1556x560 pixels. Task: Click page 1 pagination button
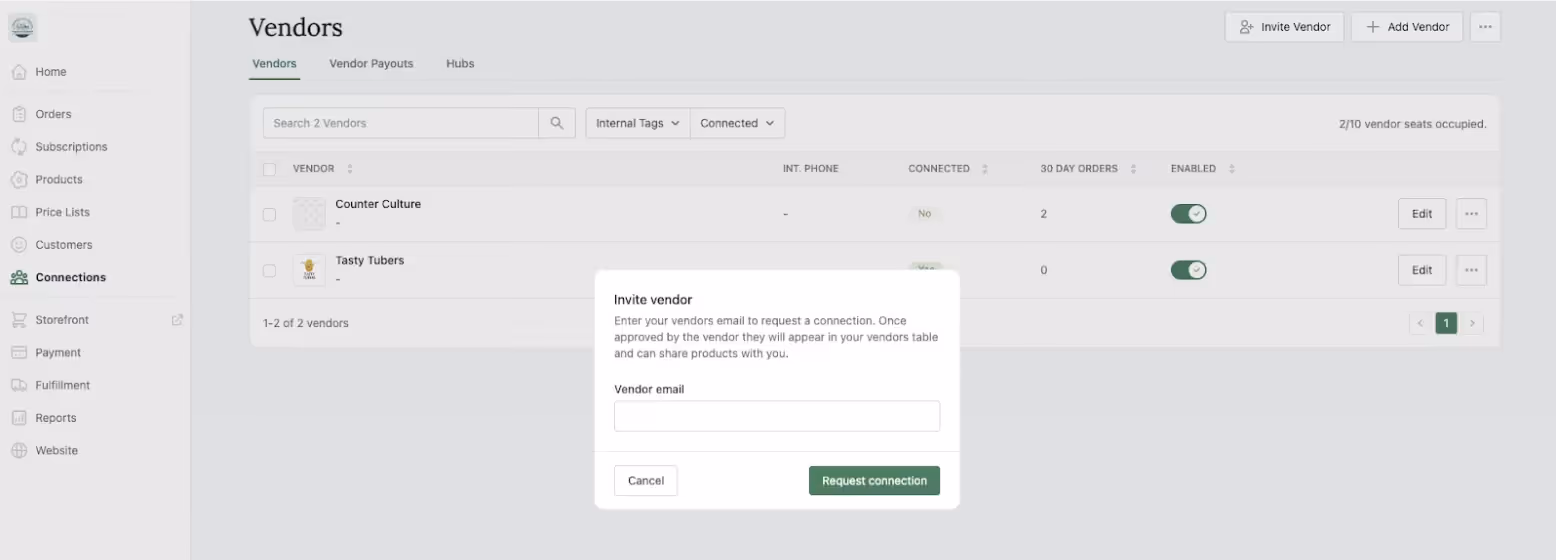(x=1446, y=323)
